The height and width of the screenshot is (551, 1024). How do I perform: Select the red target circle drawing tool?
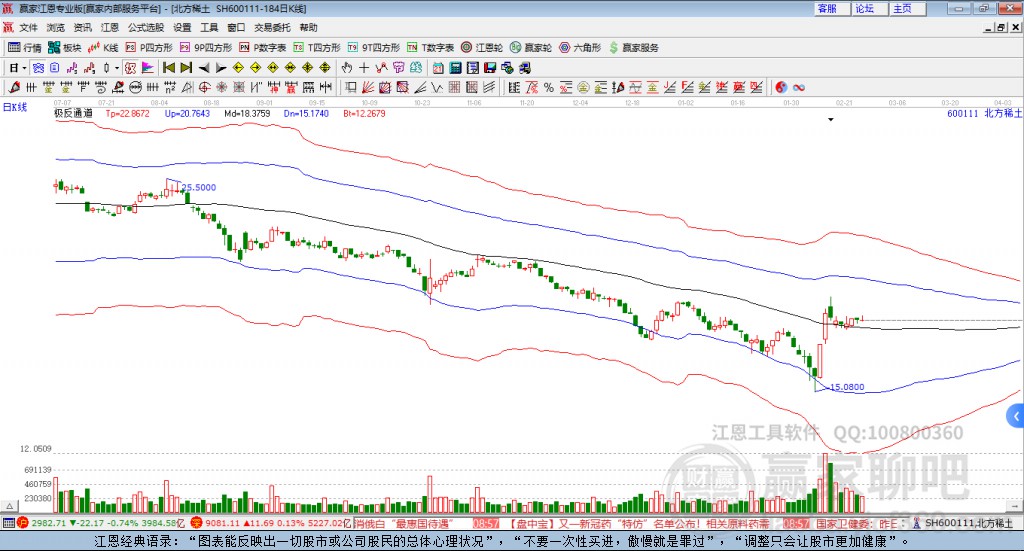point(204,87)
